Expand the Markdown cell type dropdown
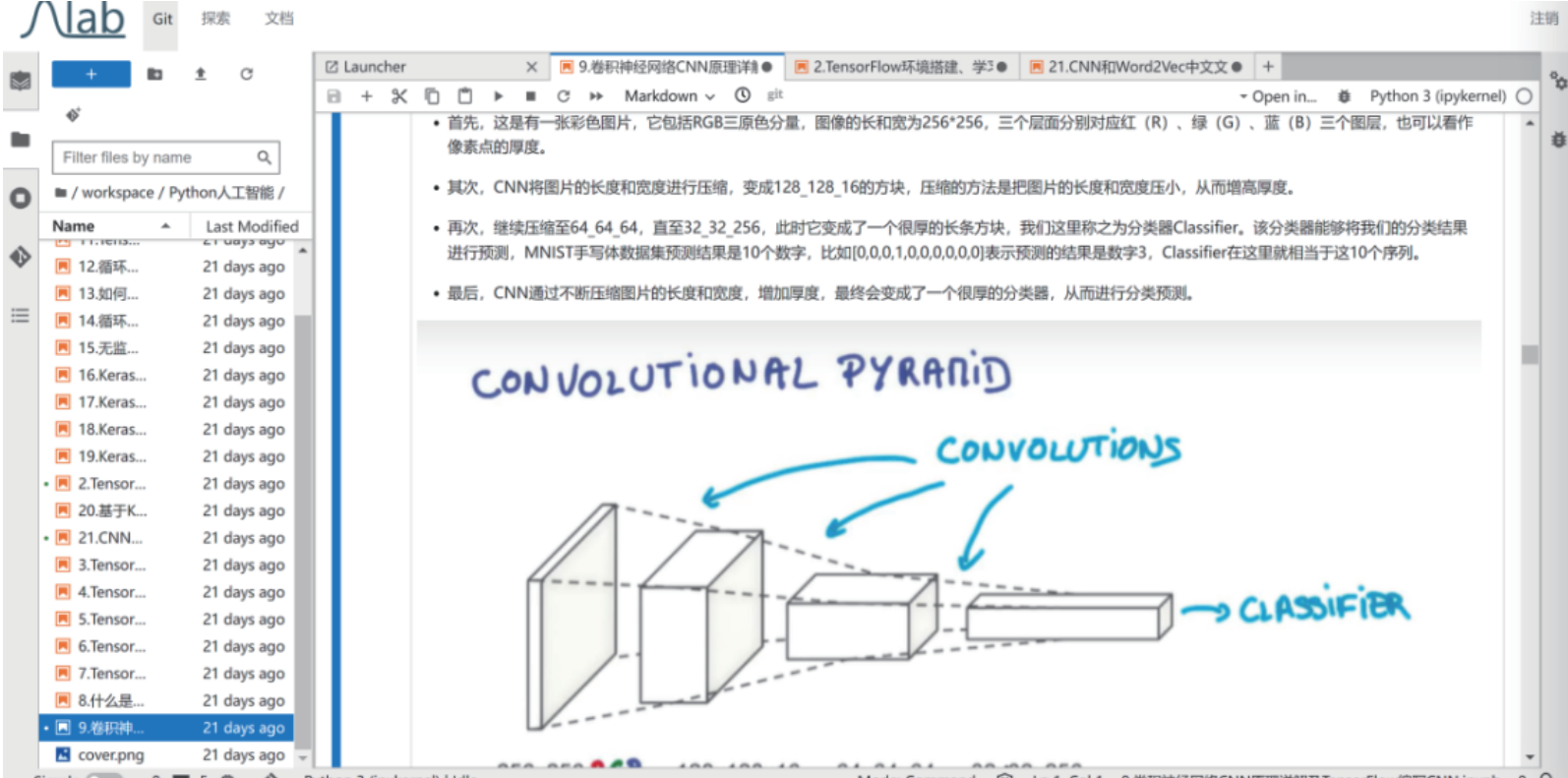Screen dimensions: 1568x778 pos(669,96)
